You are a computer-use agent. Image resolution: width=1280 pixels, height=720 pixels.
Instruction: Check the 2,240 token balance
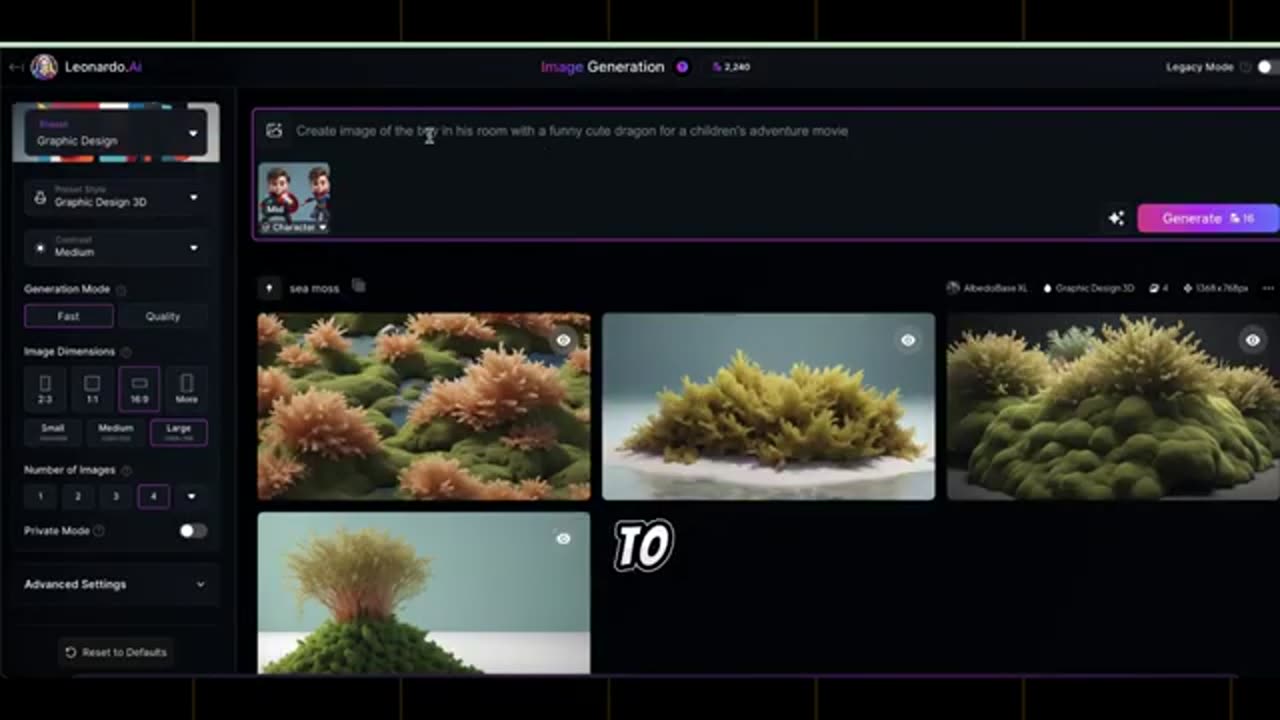pos(731,67)
